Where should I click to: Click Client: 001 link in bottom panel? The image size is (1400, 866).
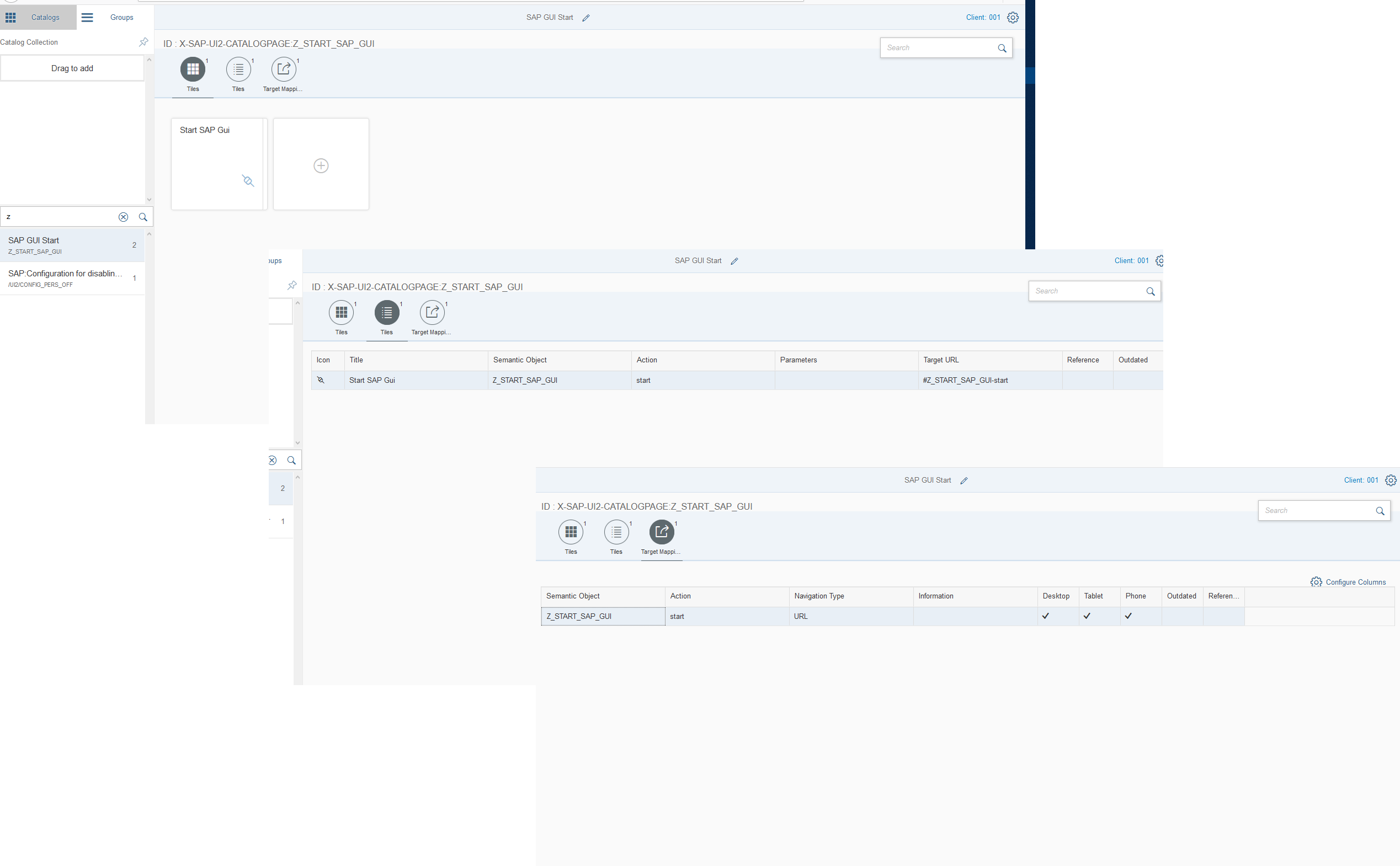[x=1361, y=480]
